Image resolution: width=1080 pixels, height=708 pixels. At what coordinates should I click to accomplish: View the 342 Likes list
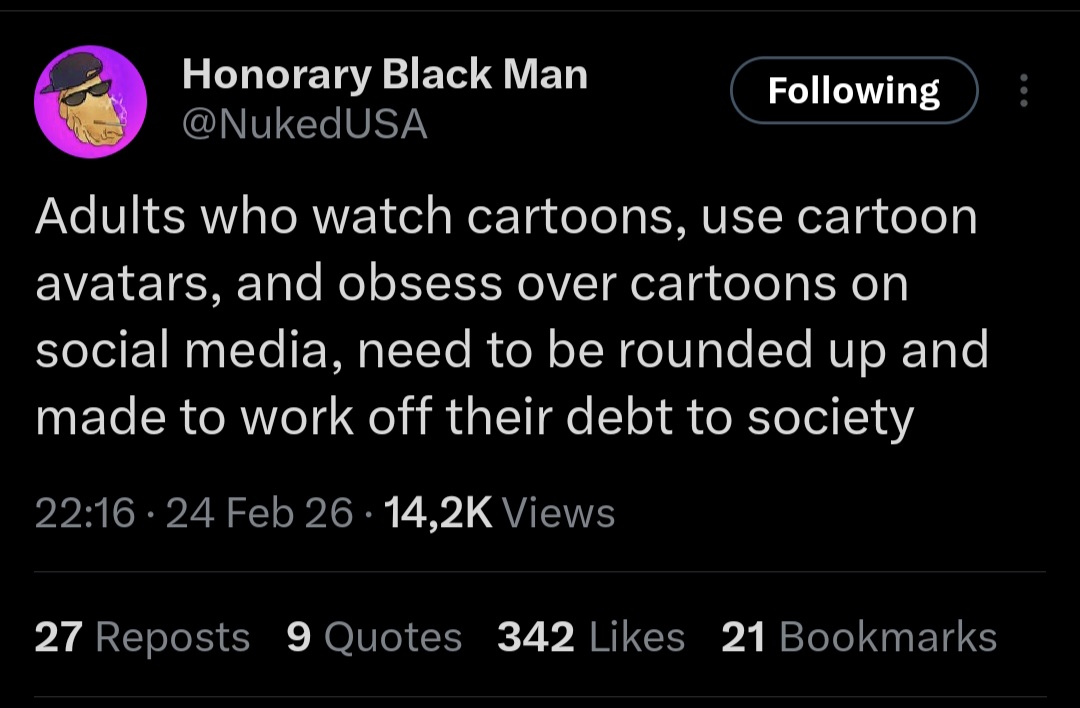tap(591, 637)
